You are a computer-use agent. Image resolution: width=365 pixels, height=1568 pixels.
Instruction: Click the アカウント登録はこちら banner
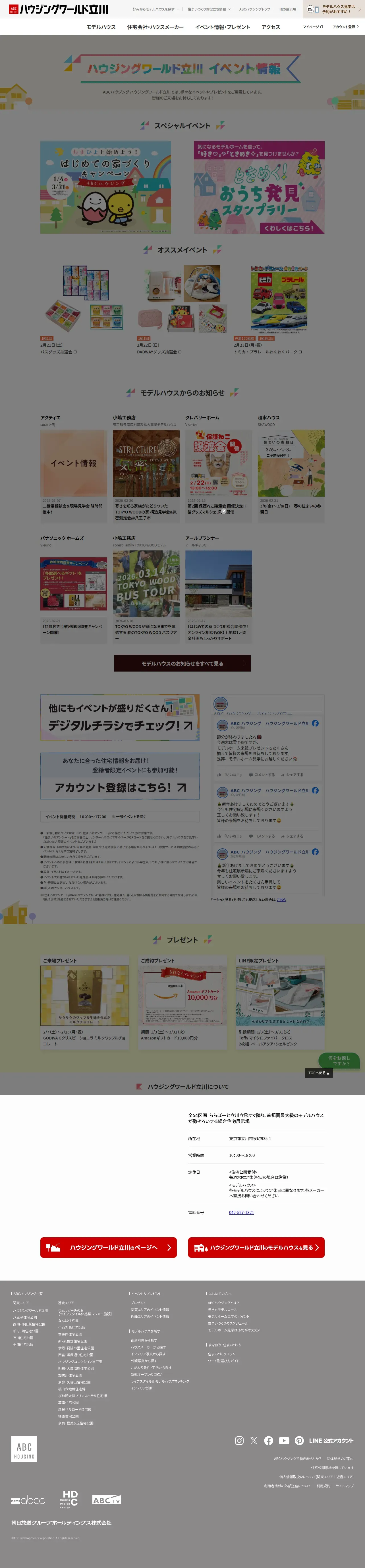[120, 776]
